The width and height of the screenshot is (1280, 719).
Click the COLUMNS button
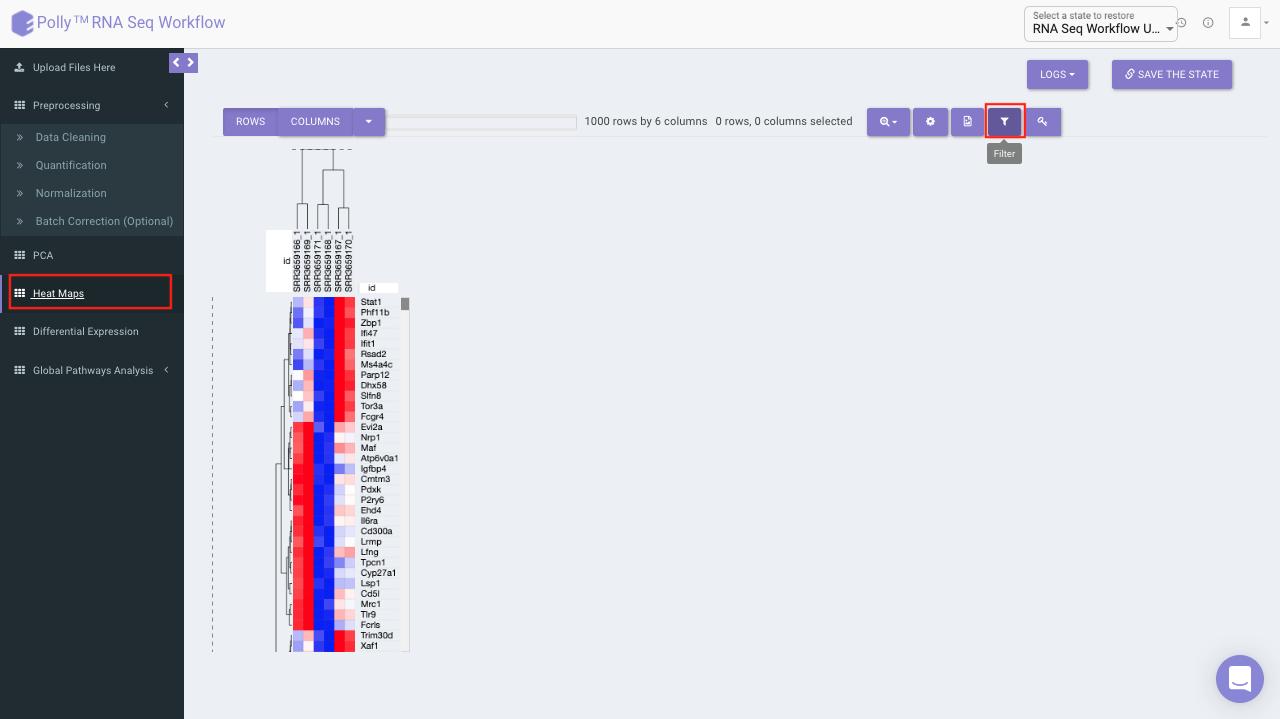[315, 122]
